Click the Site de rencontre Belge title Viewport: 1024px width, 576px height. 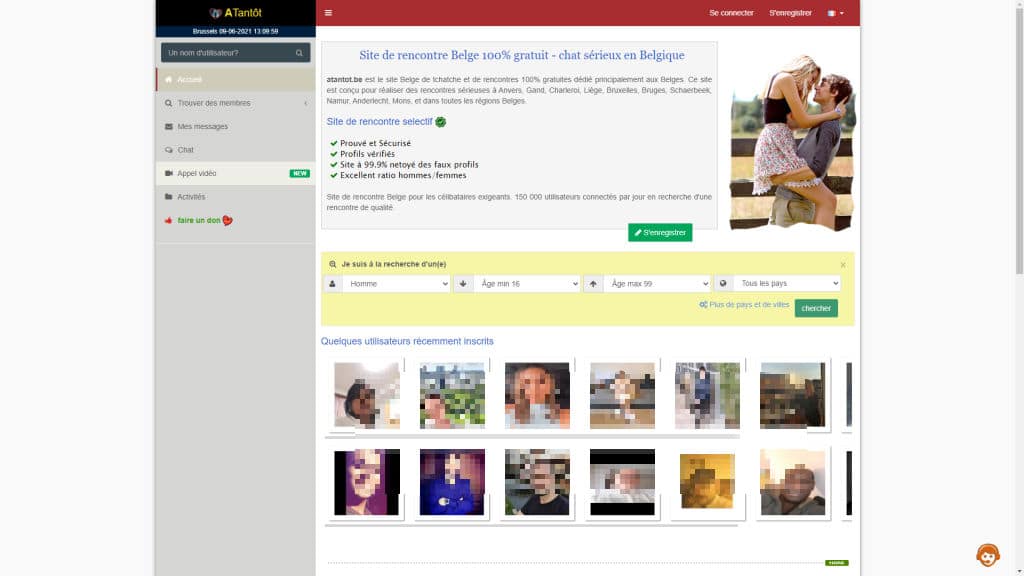pyautogui.click(x=522, y=56)
